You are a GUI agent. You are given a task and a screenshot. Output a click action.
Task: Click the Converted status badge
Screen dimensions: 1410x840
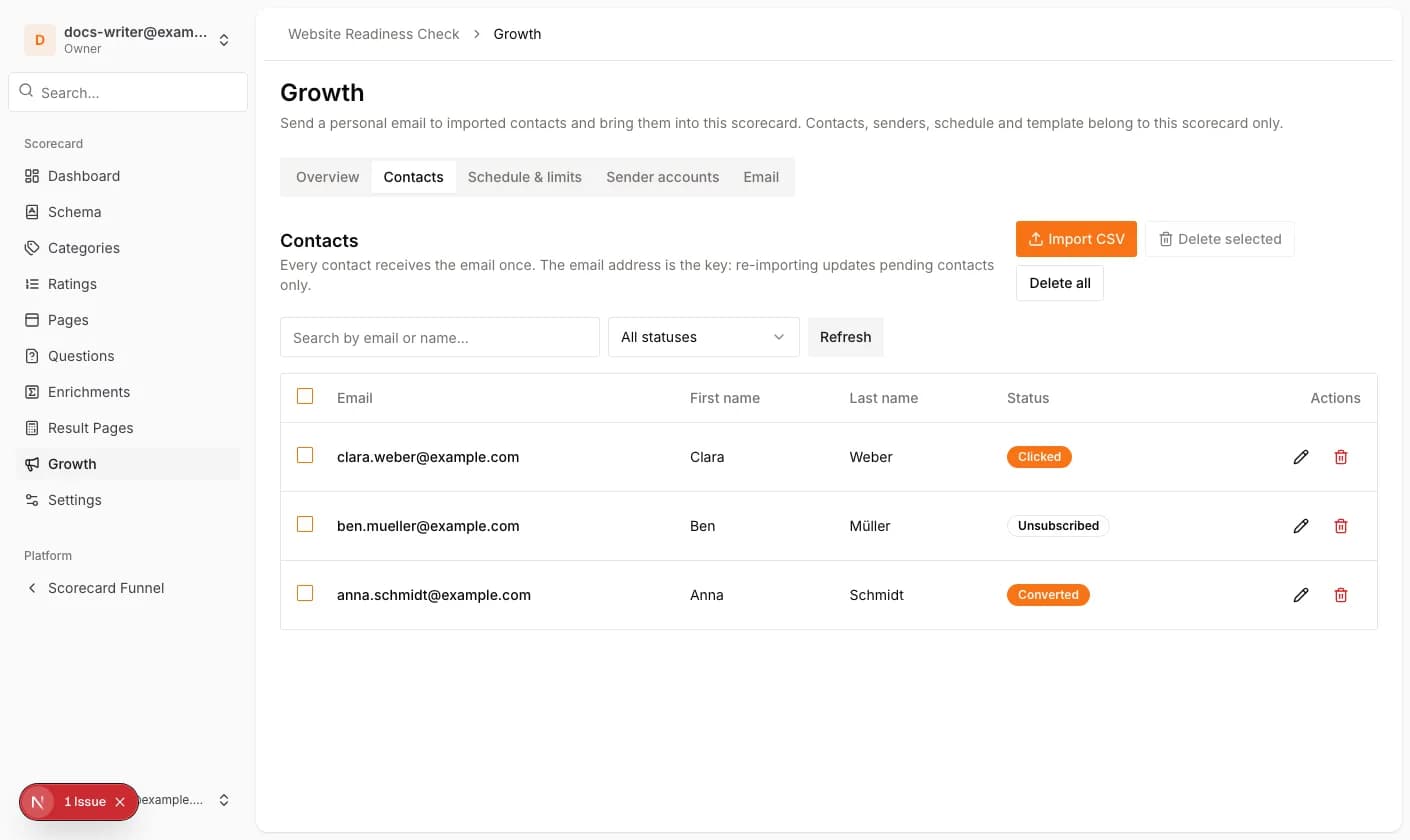point(1048,595)
